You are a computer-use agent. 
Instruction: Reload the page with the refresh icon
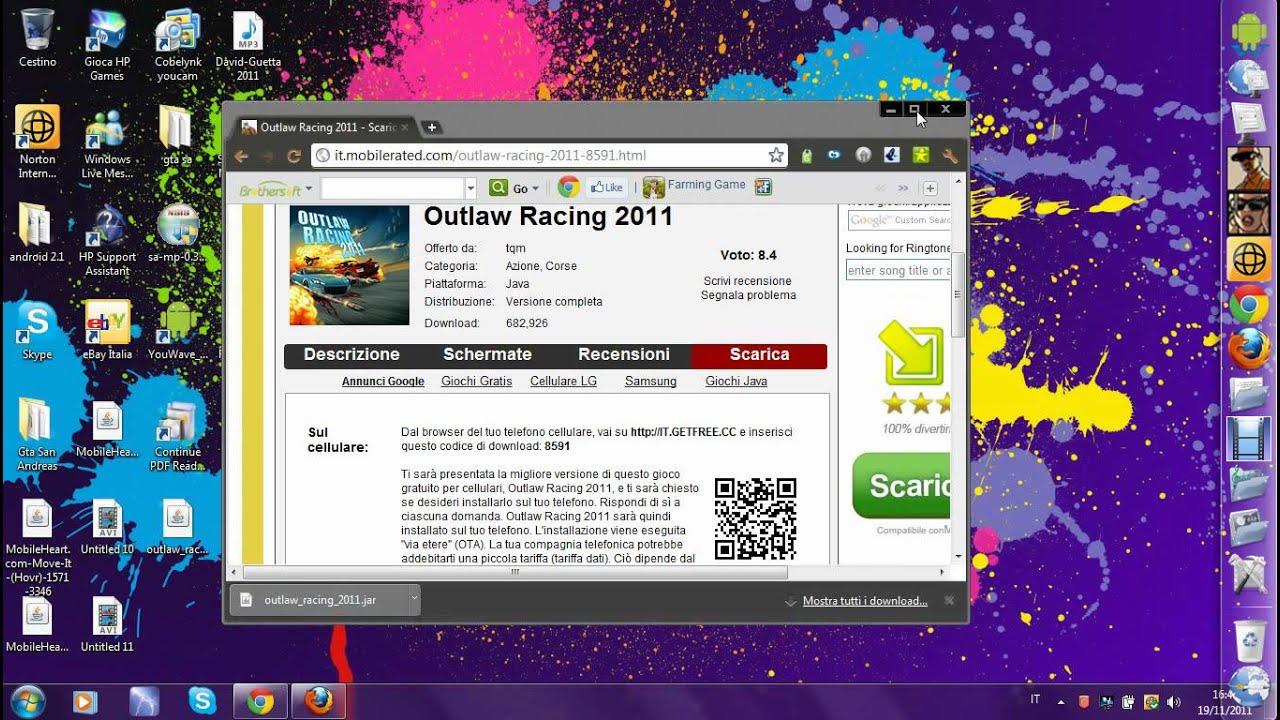click(294, 156)
